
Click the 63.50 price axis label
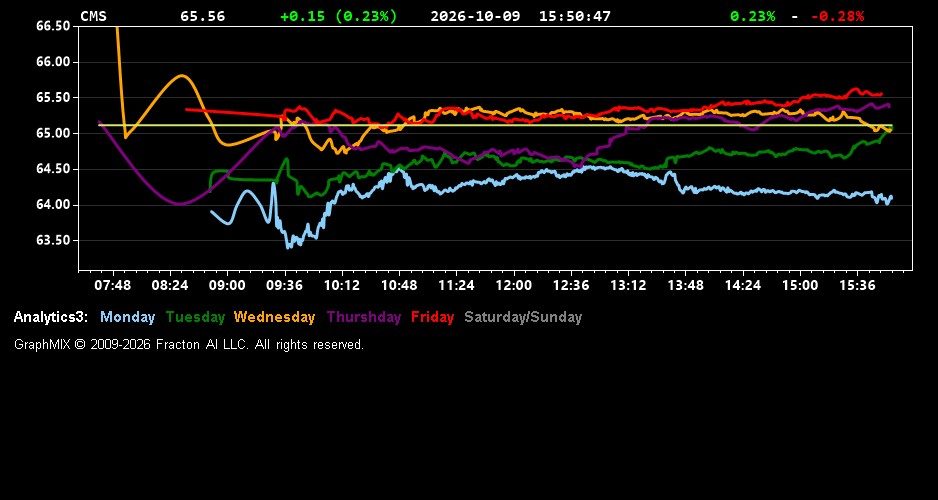pyautogui.click(x=53, y=240)
